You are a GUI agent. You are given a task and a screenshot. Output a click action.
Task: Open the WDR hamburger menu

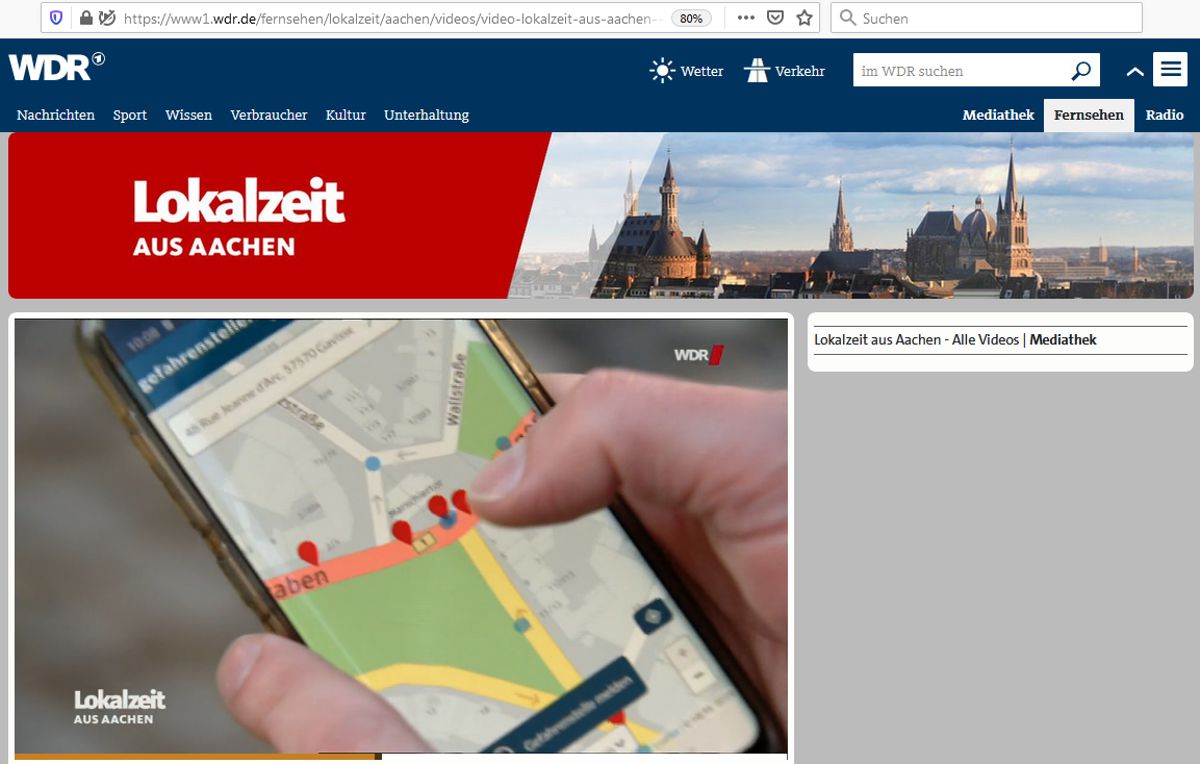(1170, 70)
